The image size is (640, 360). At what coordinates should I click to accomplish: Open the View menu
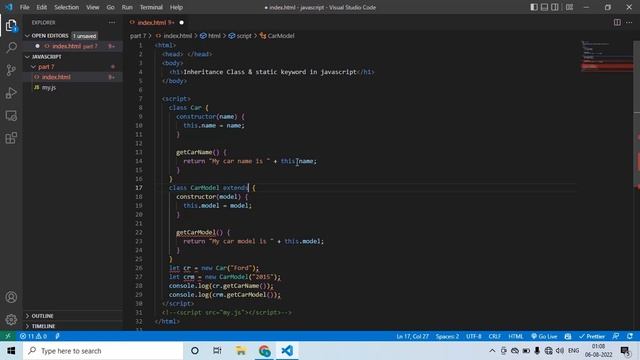93,7
